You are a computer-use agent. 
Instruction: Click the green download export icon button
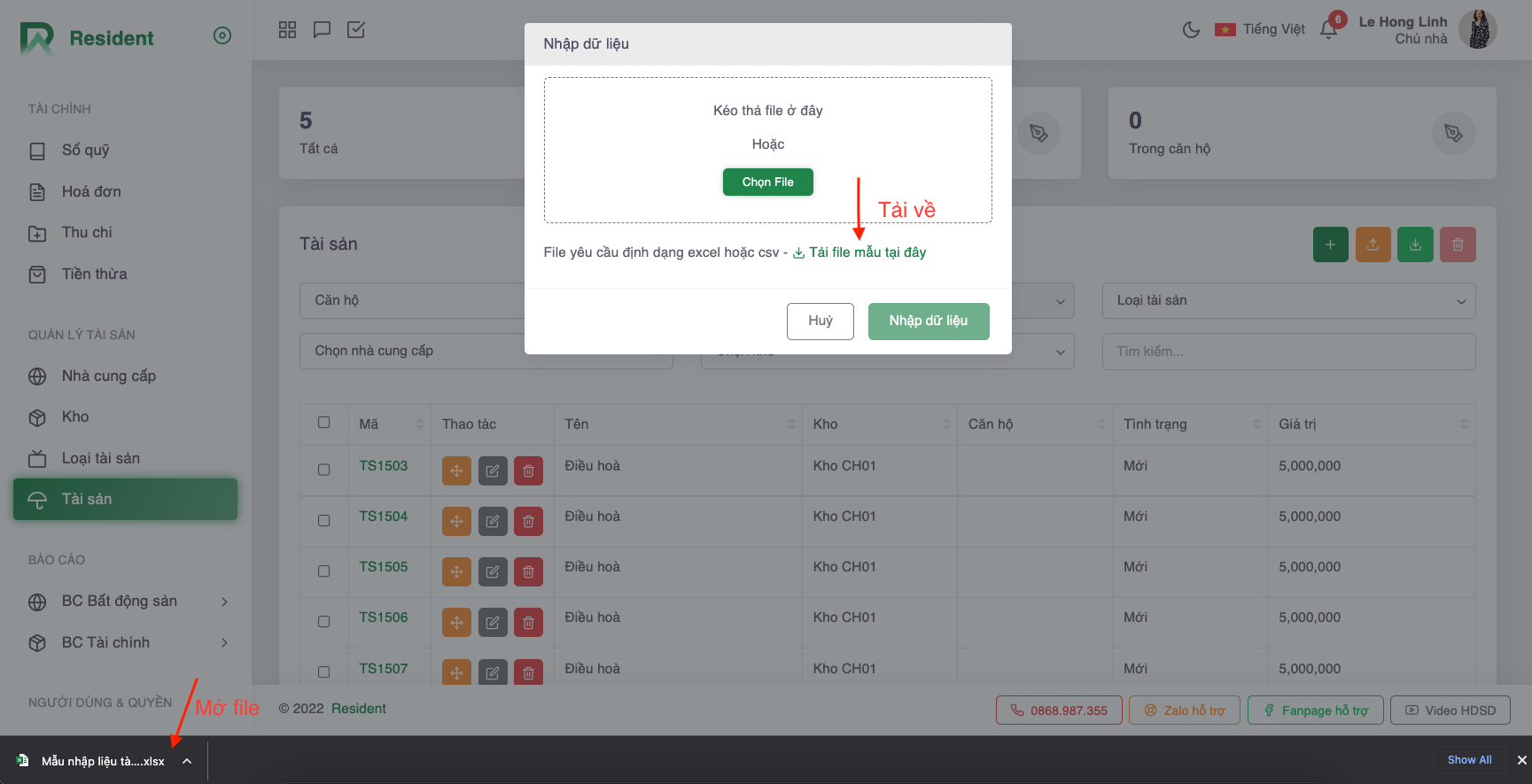pos(1415,245)
